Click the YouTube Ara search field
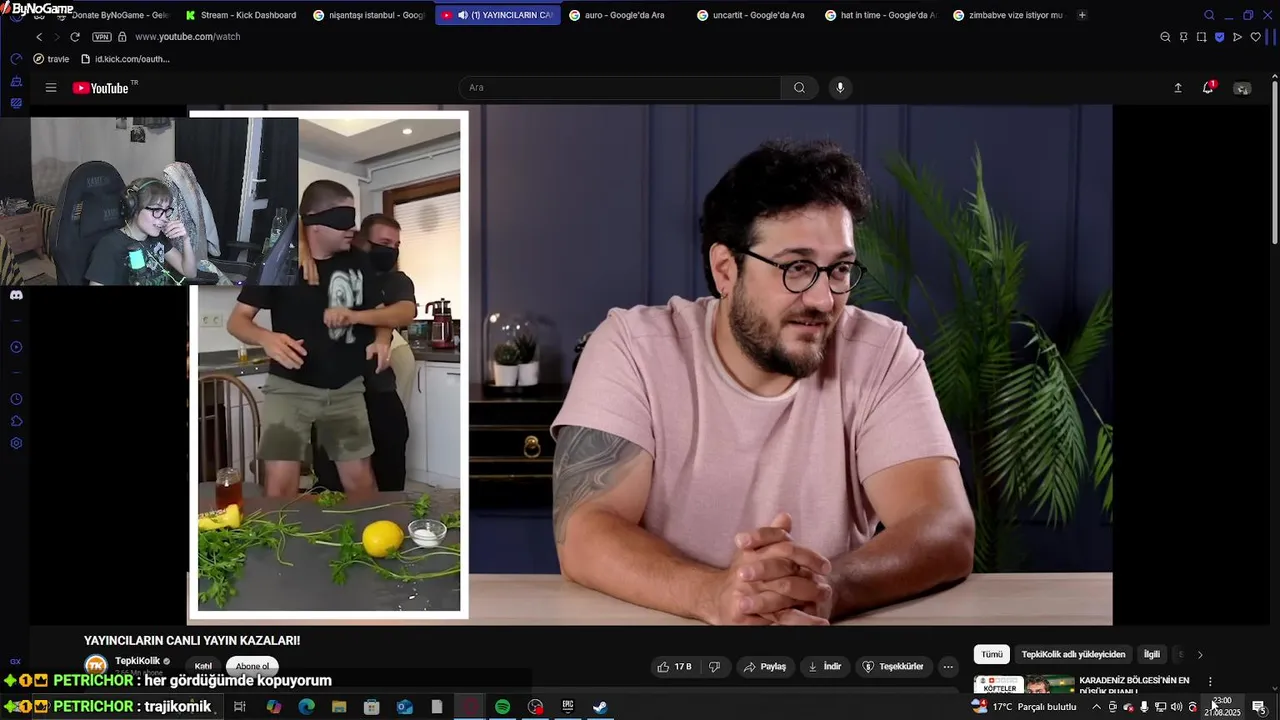Image resolution: width=1280 pixels, height=720 pixels. point(620,88)
